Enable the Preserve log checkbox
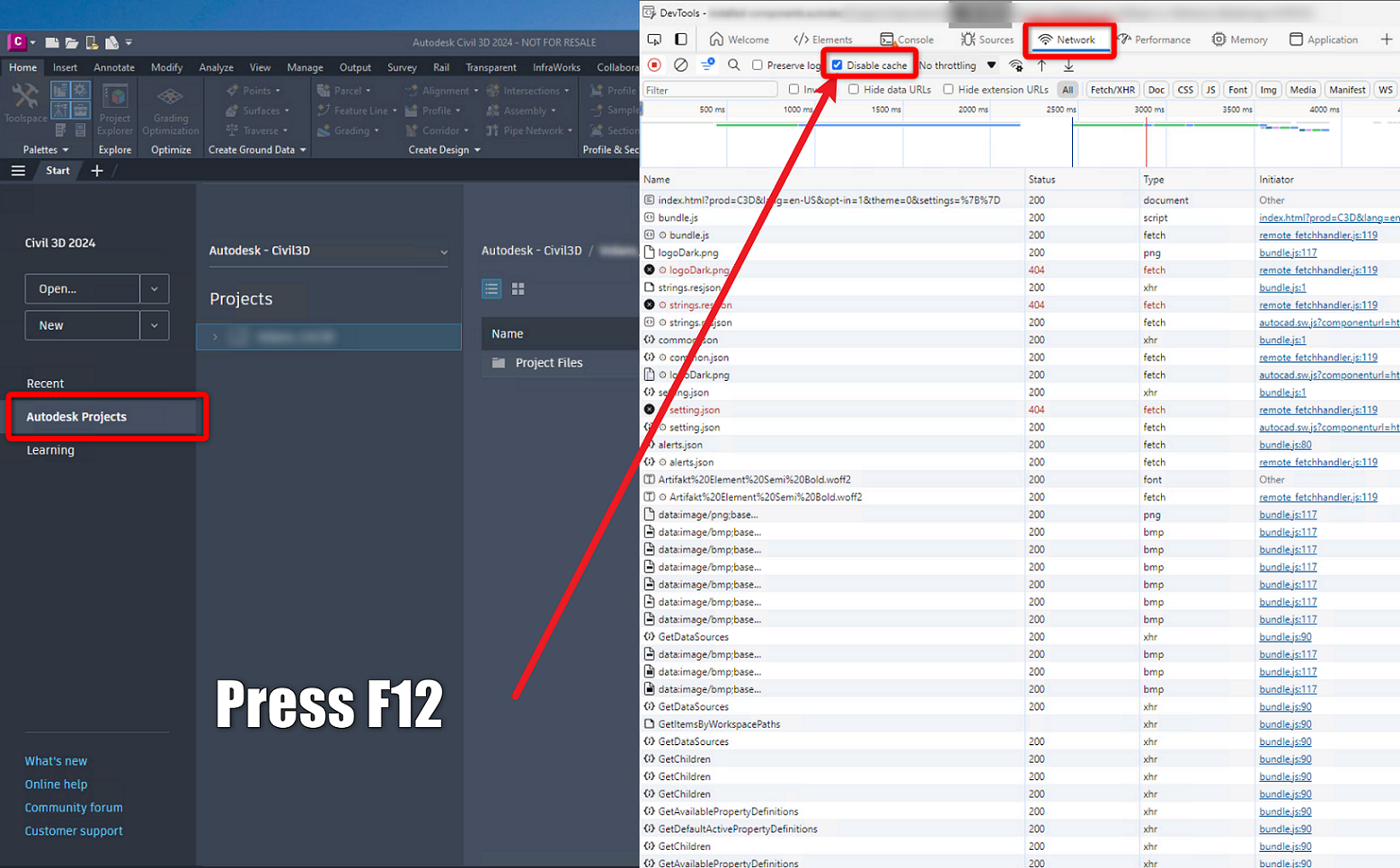 758,65
